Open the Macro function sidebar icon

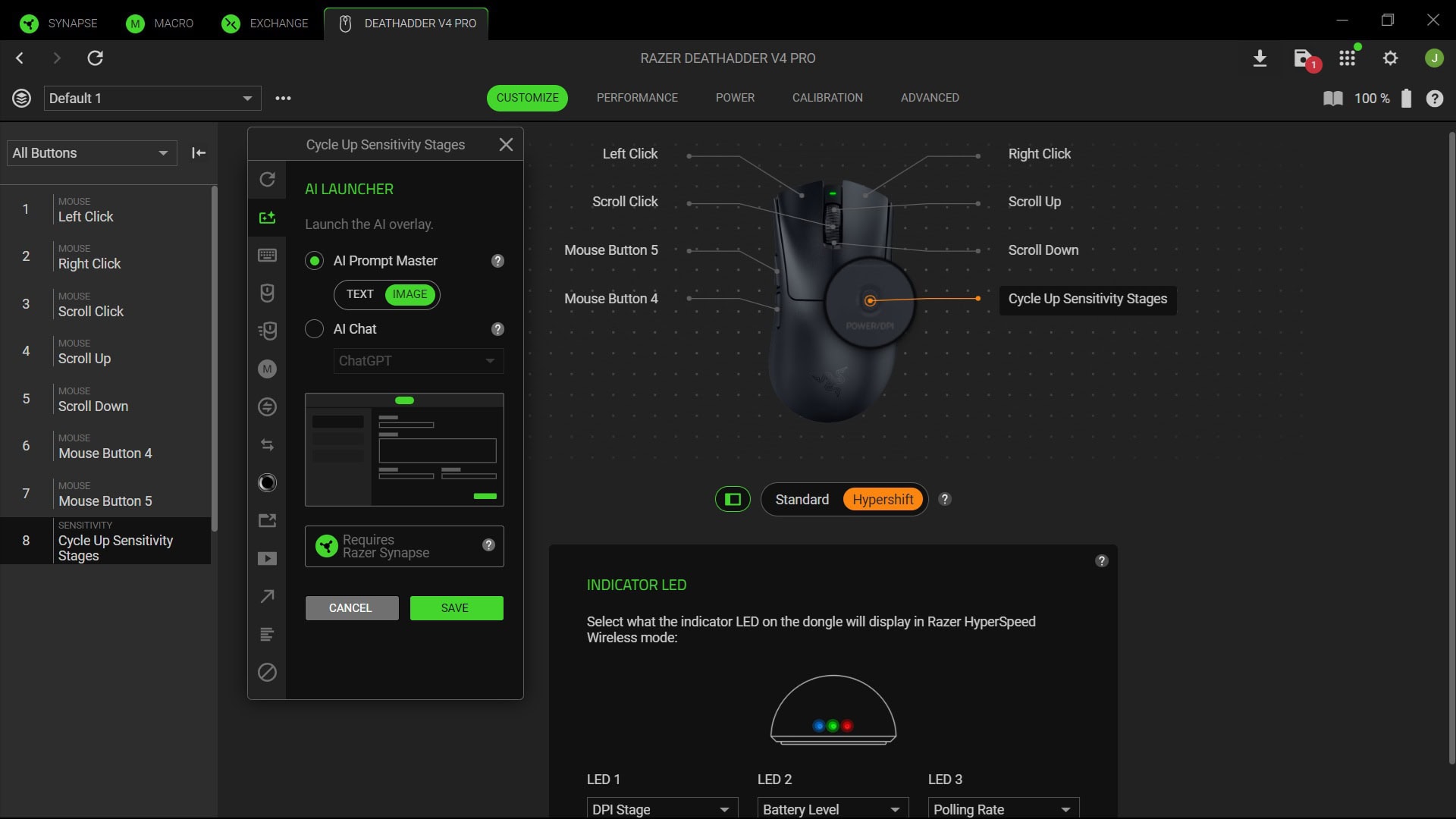tap(267, 369)
